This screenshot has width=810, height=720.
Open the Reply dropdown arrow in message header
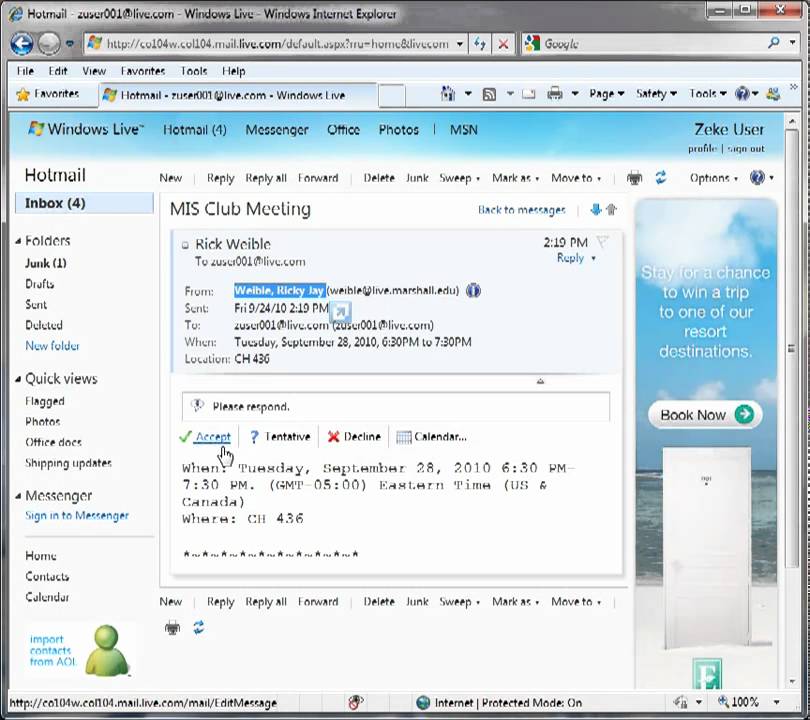click(593, 258)
